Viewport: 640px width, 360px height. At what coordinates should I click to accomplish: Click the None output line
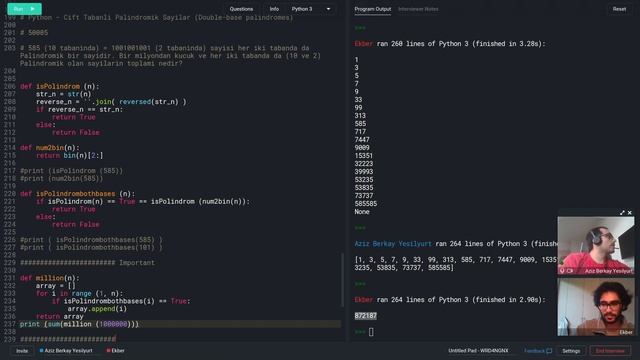point(362,212)
